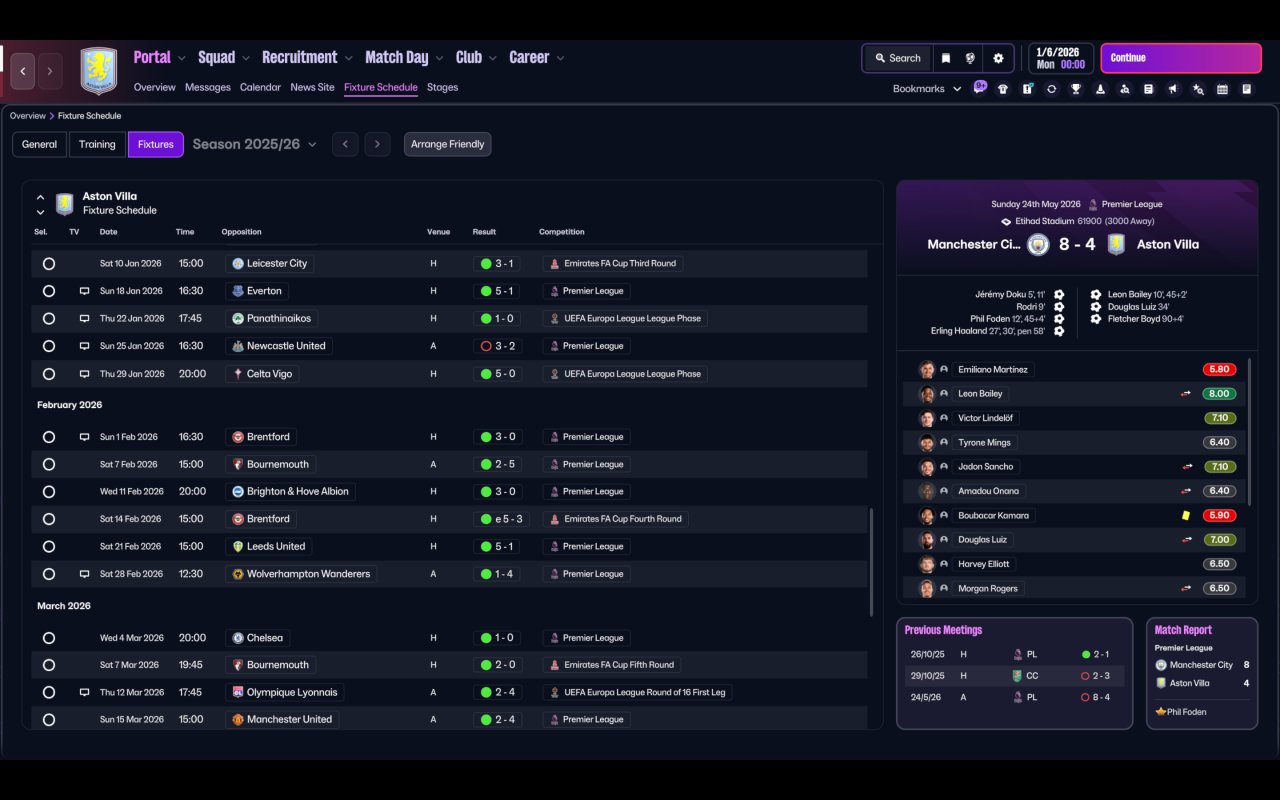Click the bookmark icon beside Search

pos(945,58)
